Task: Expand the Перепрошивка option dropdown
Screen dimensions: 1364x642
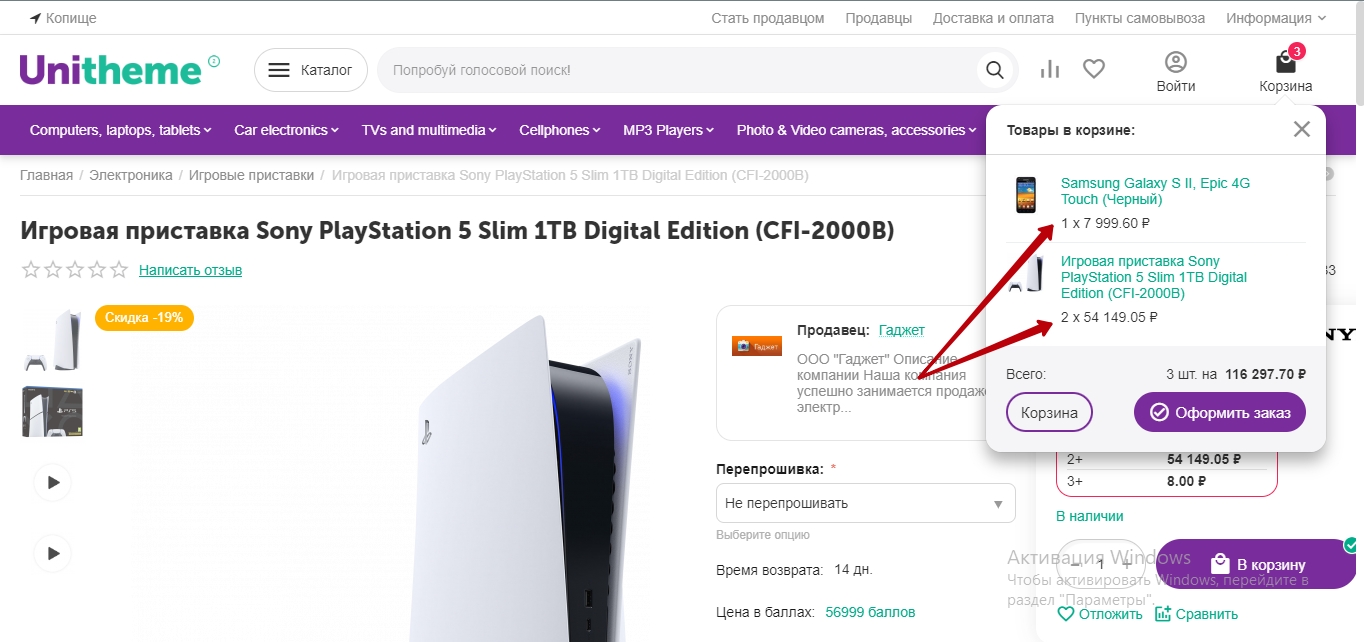Action: tap(865, 503)
